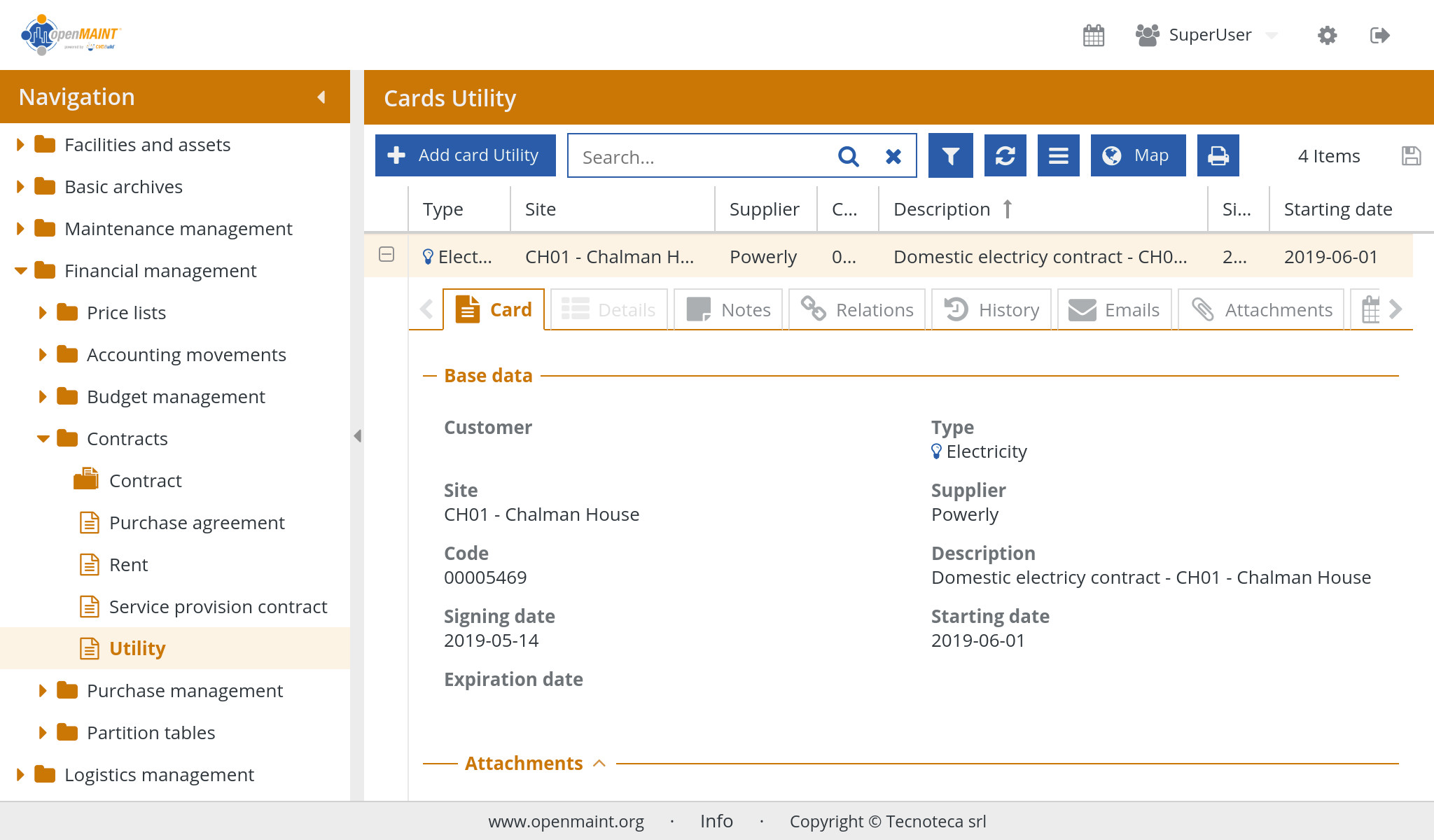Clear the search with the X icon
The image size is (1434, 840).
(x=893, y=156)
